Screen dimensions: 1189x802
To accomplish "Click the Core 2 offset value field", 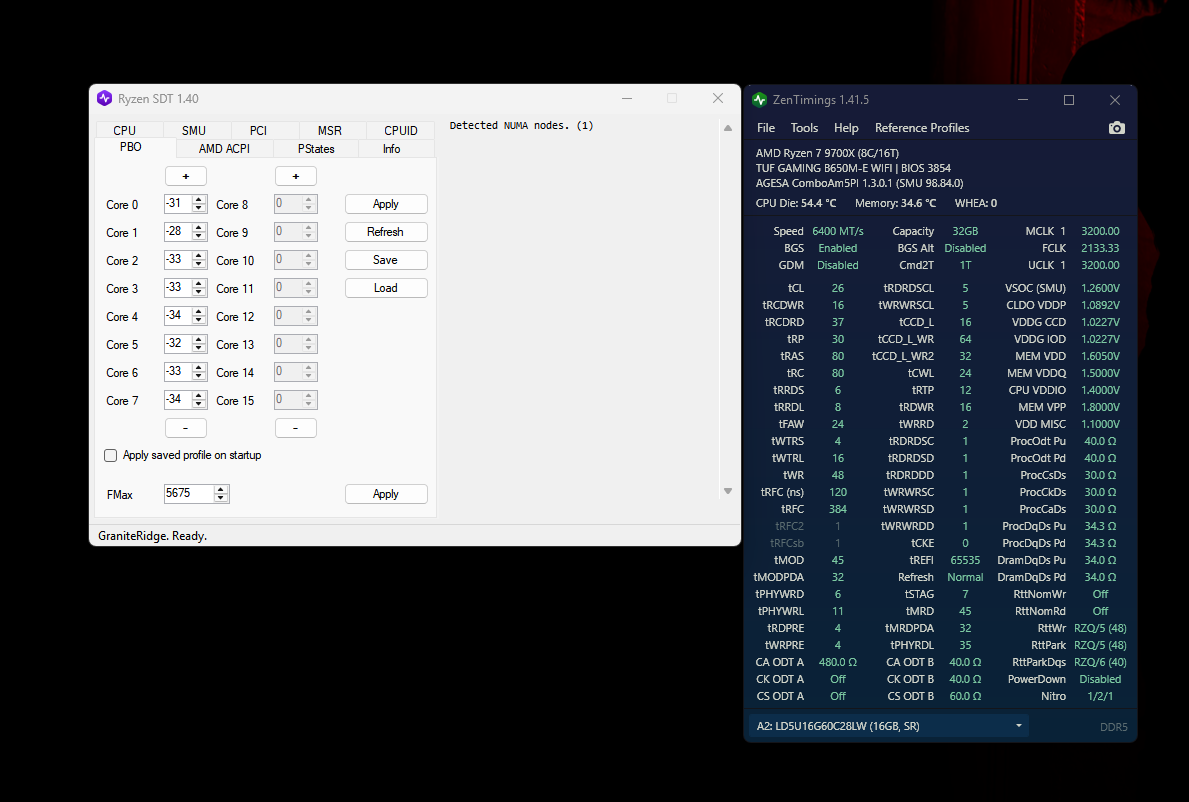I will (177, 260).
